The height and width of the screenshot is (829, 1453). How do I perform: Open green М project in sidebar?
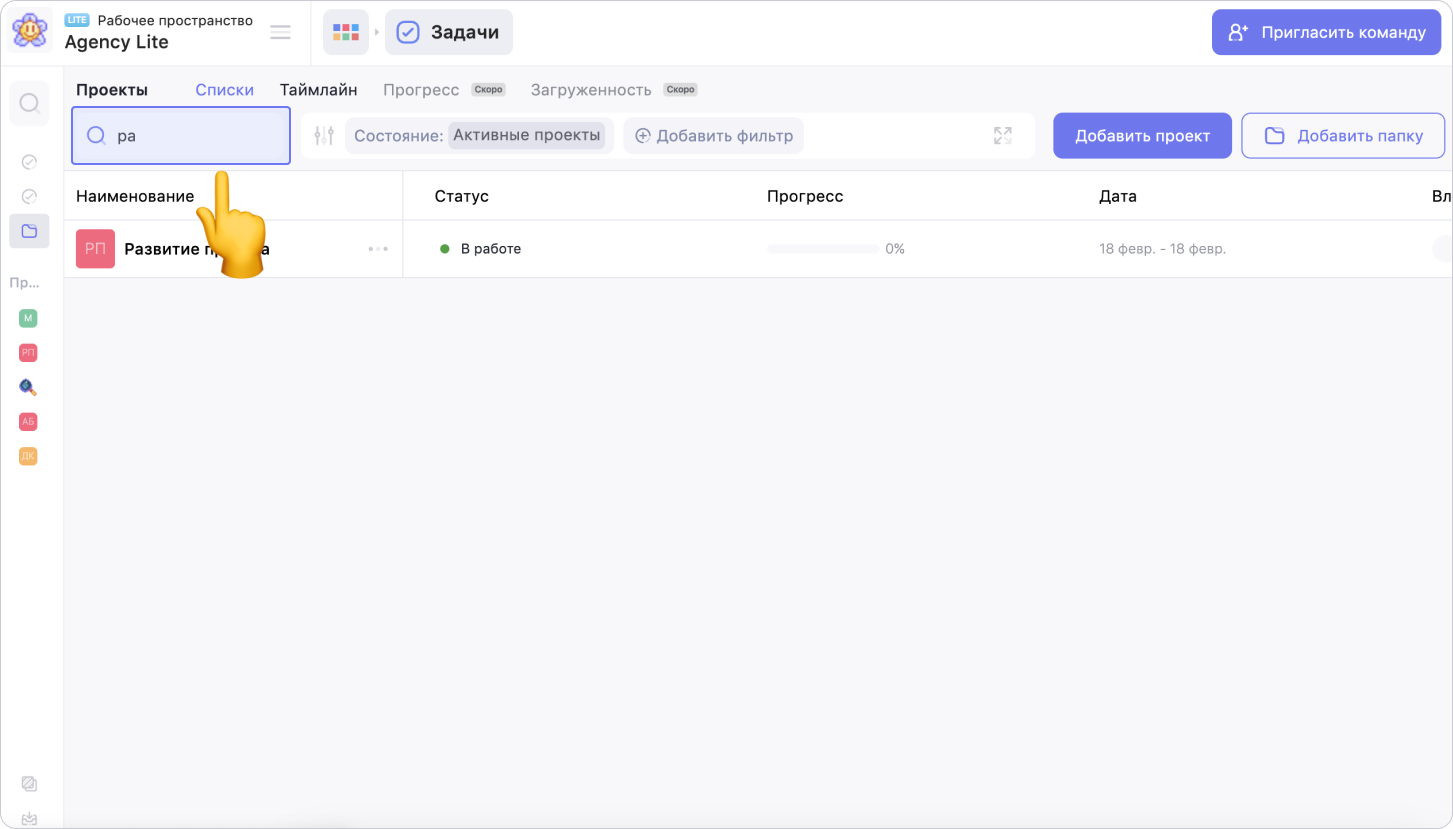point(28,318)
